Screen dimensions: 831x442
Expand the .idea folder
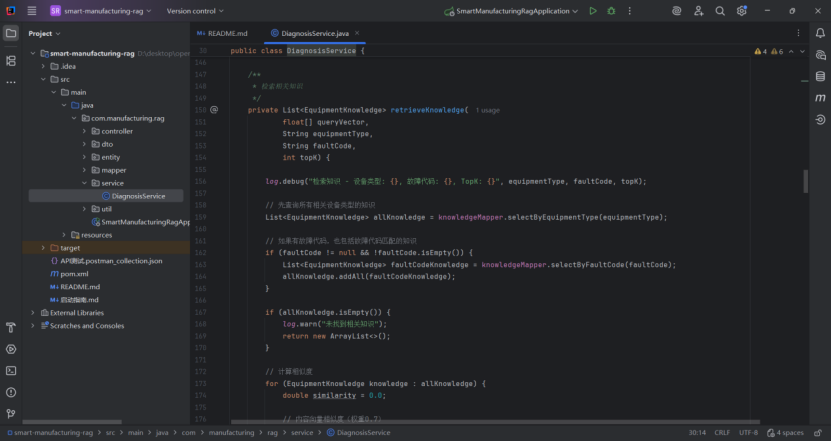[43, 66]
